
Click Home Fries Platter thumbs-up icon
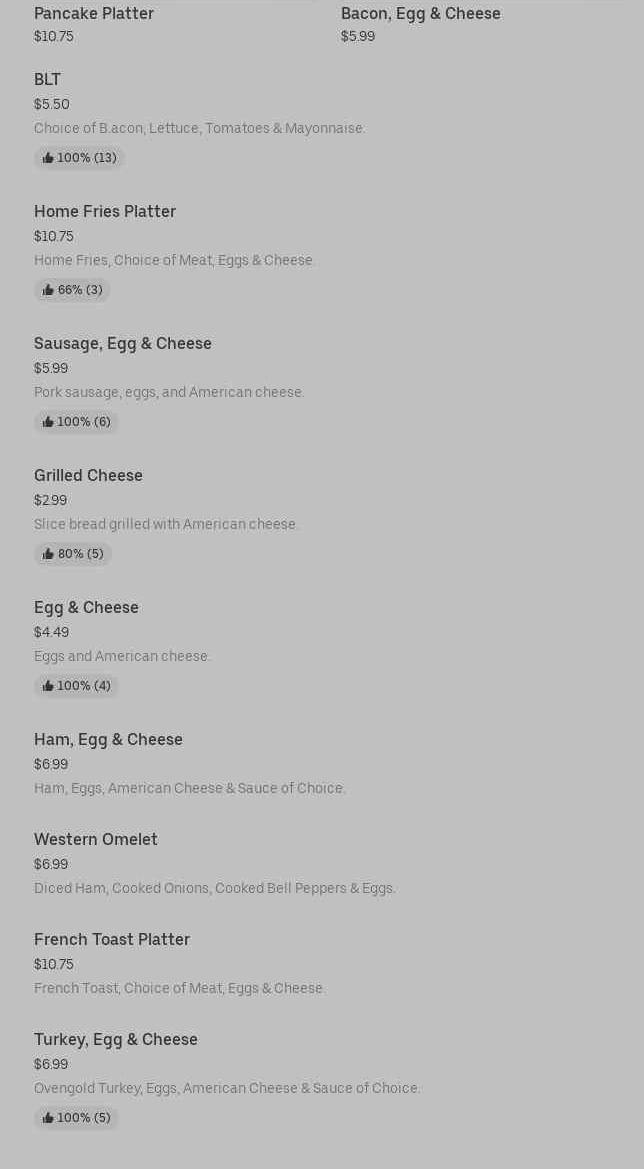point(48,290)
